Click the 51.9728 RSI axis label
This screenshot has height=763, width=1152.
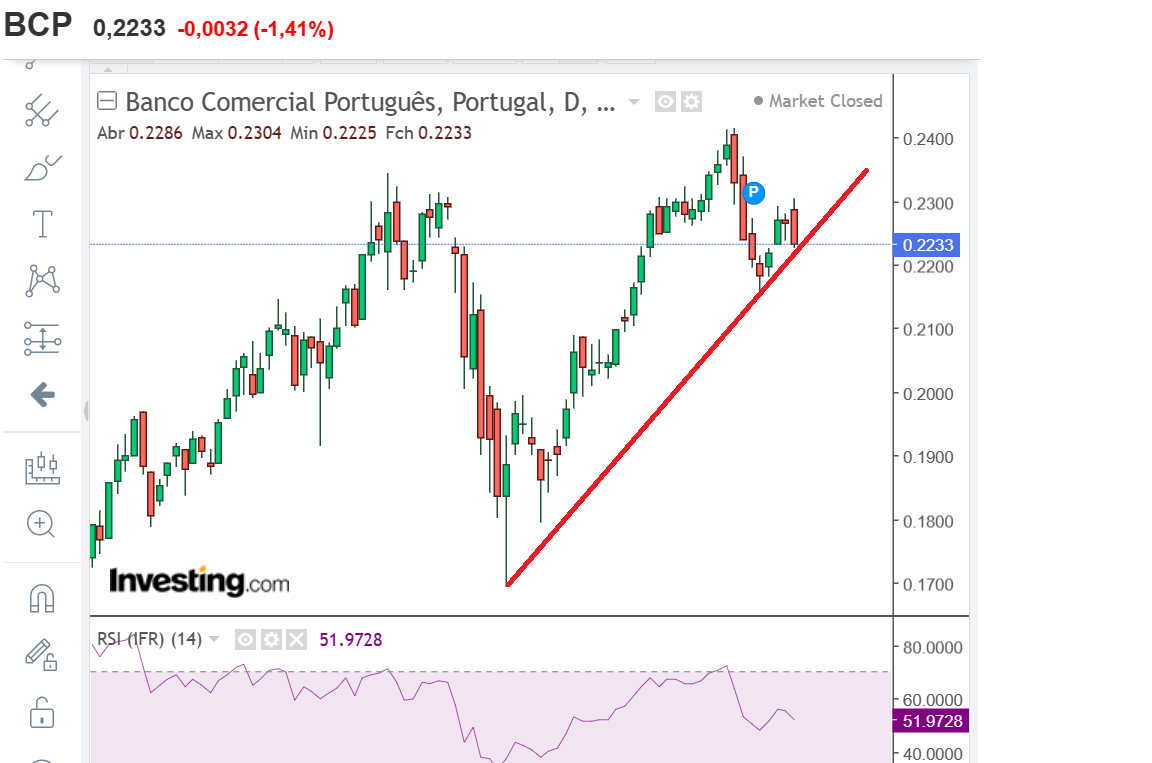click(931, 720)
